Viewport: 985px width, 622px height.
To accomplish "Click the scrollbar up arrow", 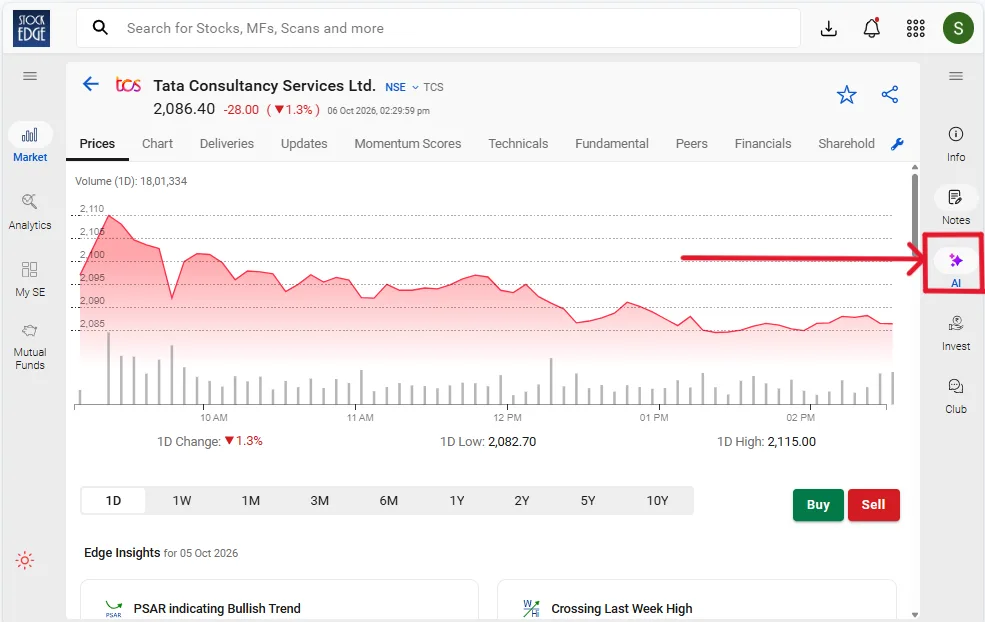I will pos(915,167).
